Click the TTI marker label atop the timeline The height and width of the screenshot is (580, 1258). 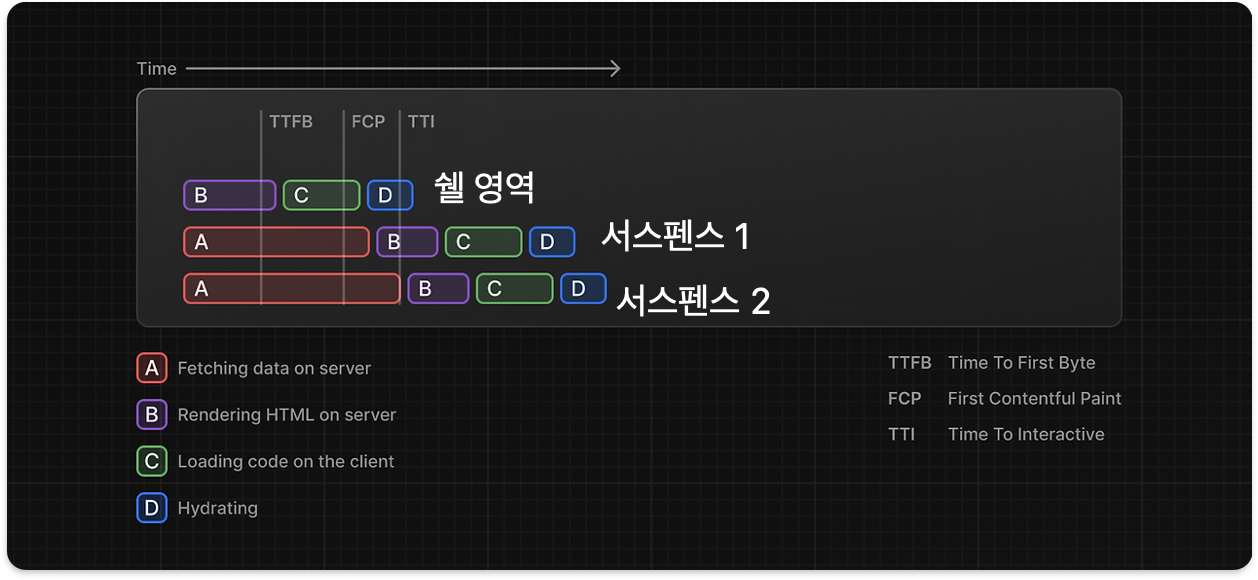[421, 122]
